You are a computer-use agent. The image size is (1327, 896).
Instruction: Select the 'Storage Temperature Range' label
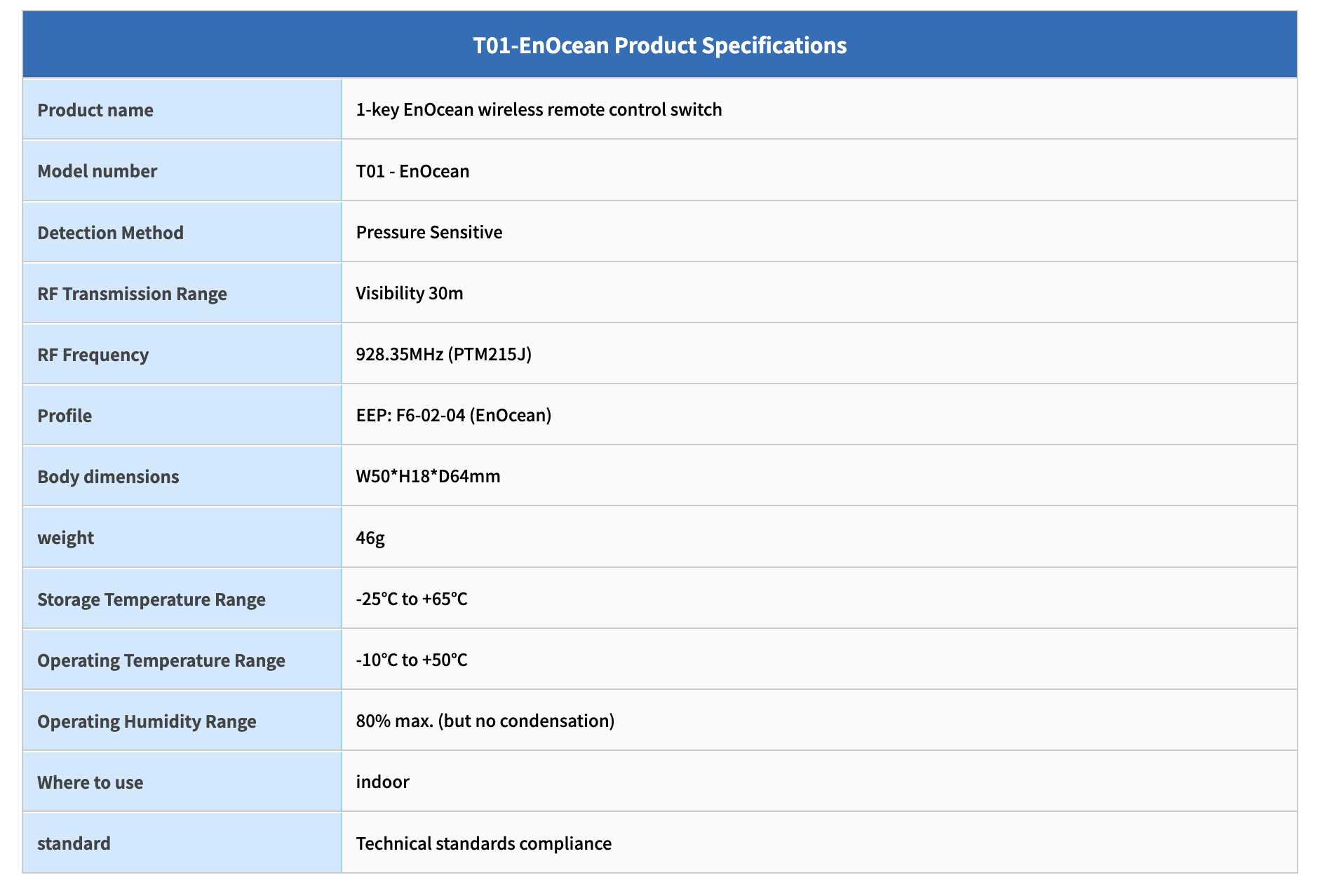pyautogui.click(x=151, y=599)
